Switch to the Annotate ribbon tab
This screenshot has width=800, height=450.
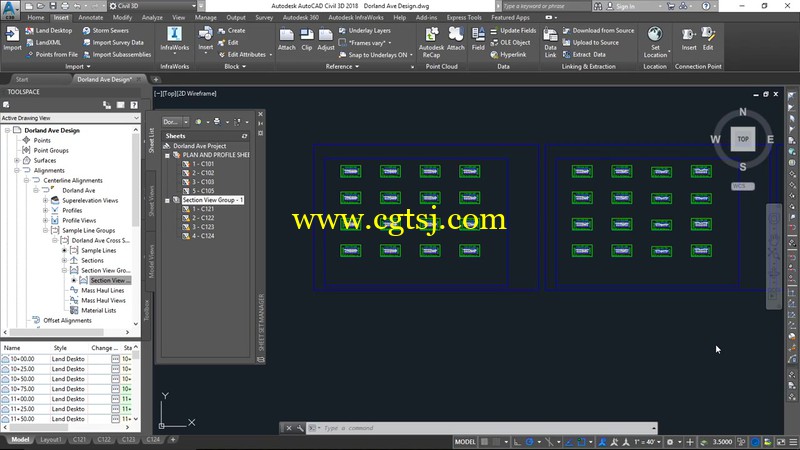coord(91,17)
